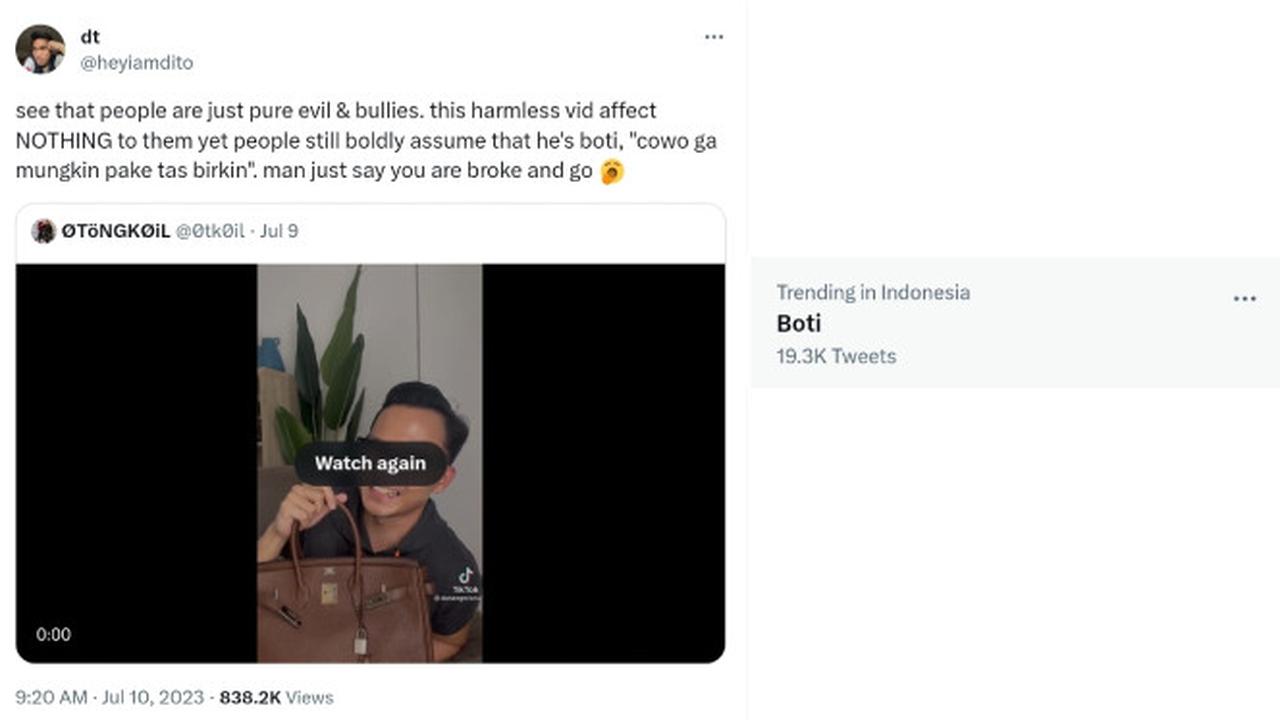This screenshot has width=1280, height=720.
Task: Select the Boti trending topic
Action: point(798,323)
